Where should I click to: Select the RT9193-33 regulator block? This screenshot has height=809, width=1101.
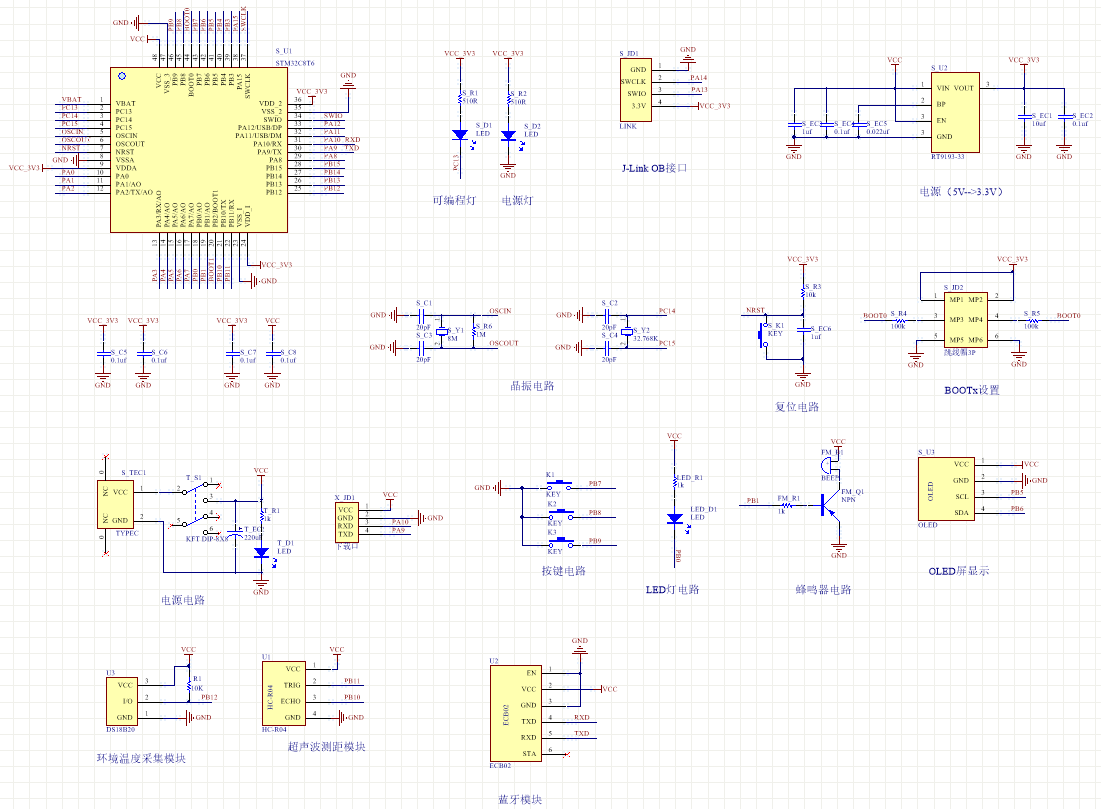(953, 111)
